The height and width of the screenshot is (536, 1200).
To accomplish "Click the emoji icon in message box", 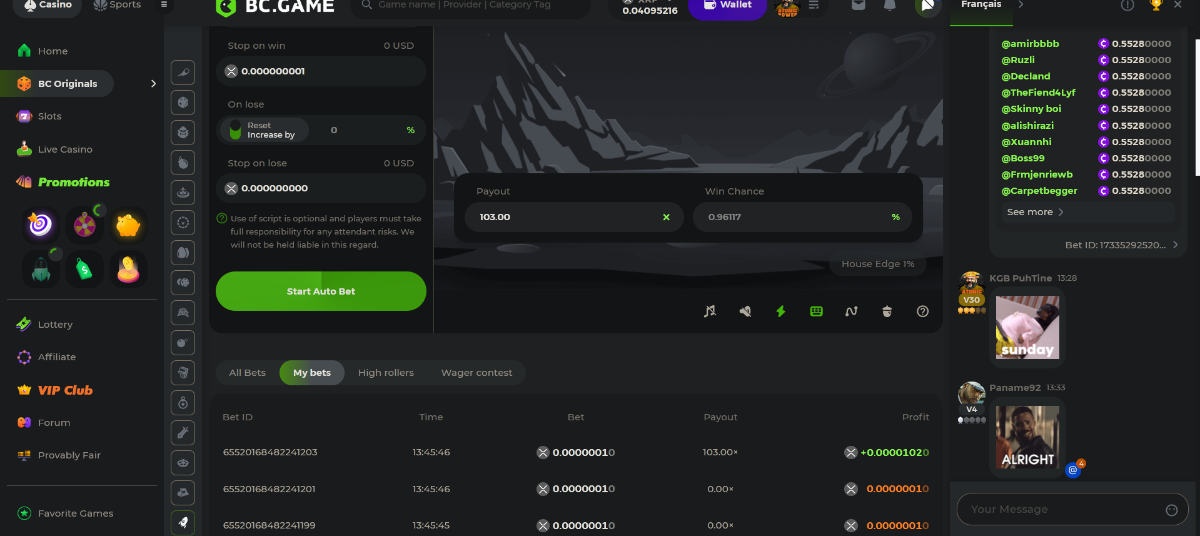I will (x=1172, y=510).
